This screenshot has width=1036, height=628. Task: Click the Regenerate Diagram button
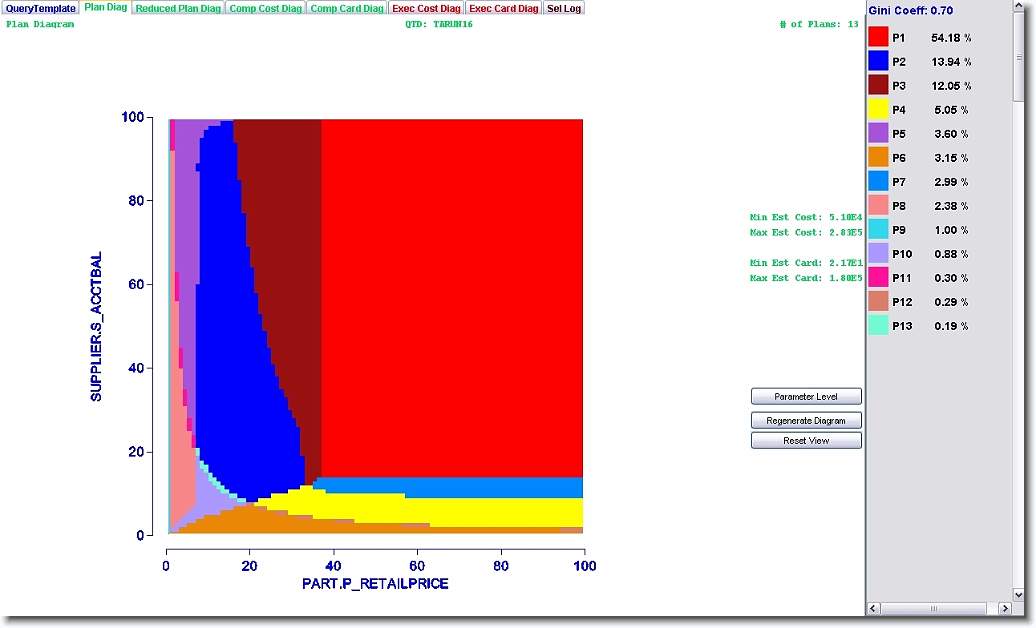tap(806, 420)
